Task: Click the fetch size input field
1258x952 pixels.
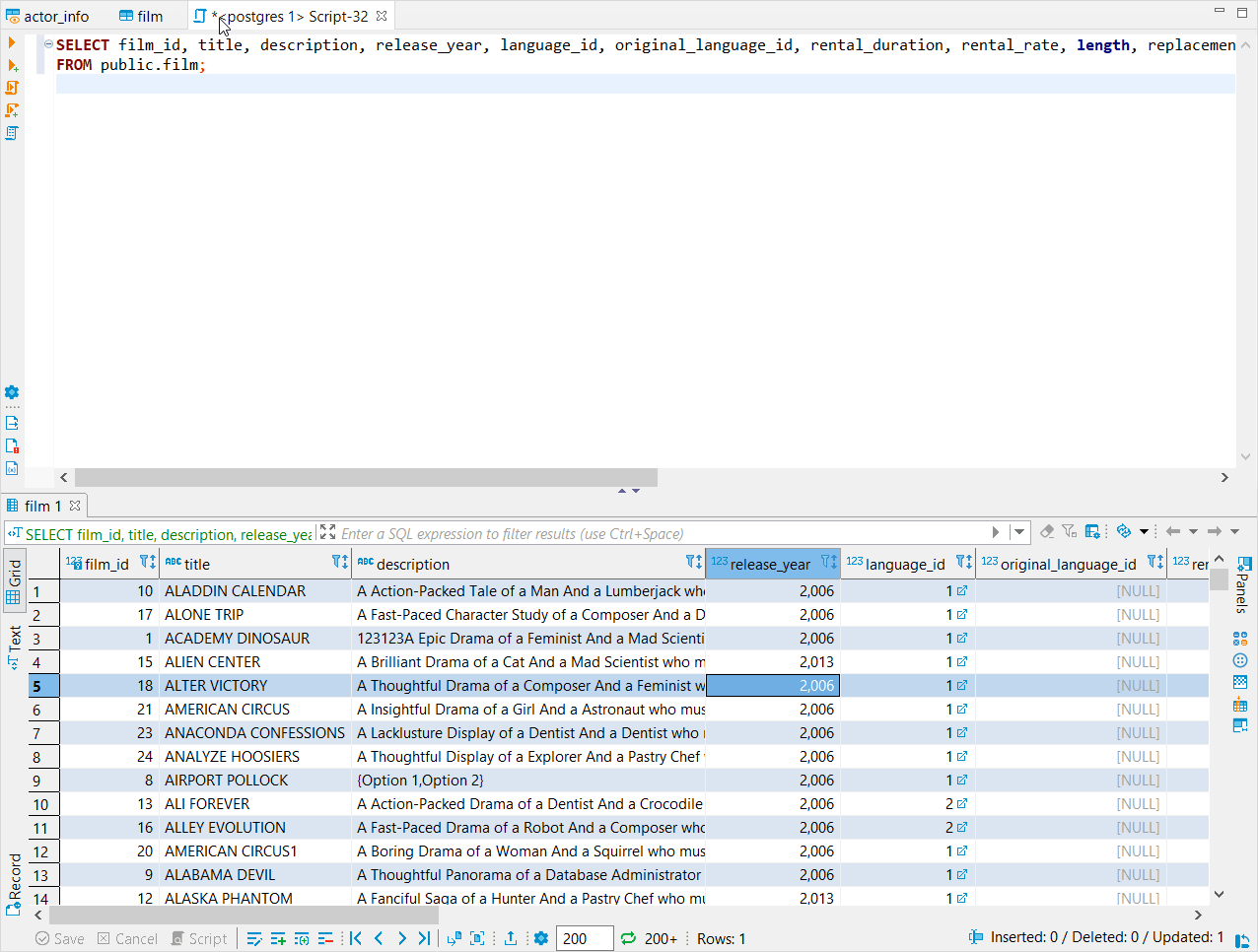Action: pyautogui.click(x=584, y=937)
